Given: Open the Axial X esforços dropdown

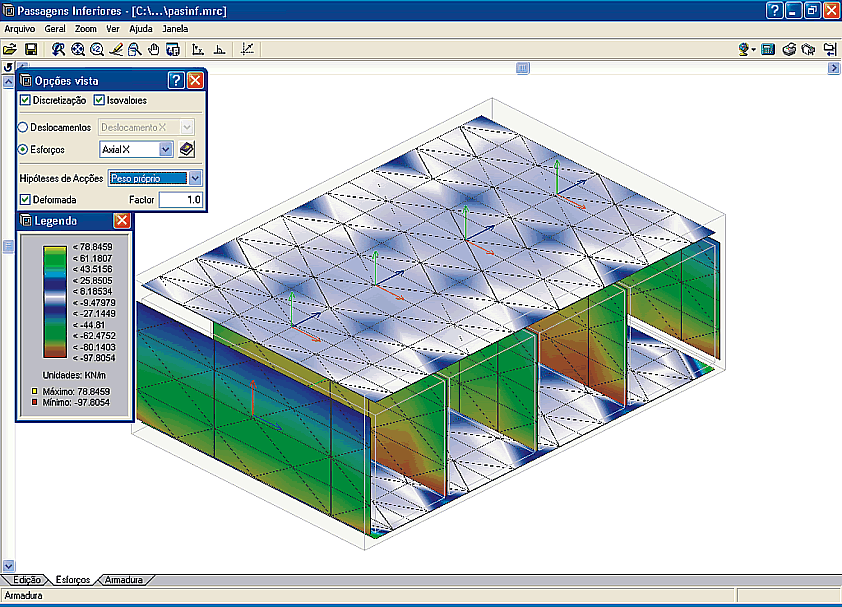Looking at the screenshot, I should click(166, 149).
